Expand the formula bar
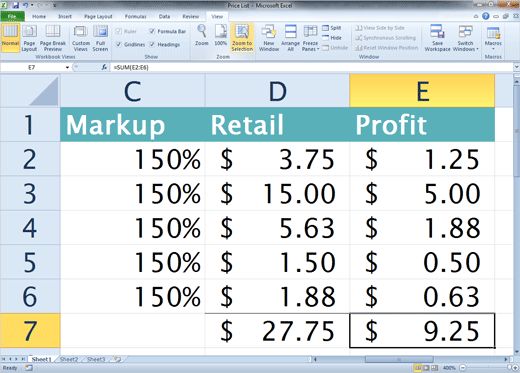The height and width of the screenshot is (373, 520). [x=516, y=67]
